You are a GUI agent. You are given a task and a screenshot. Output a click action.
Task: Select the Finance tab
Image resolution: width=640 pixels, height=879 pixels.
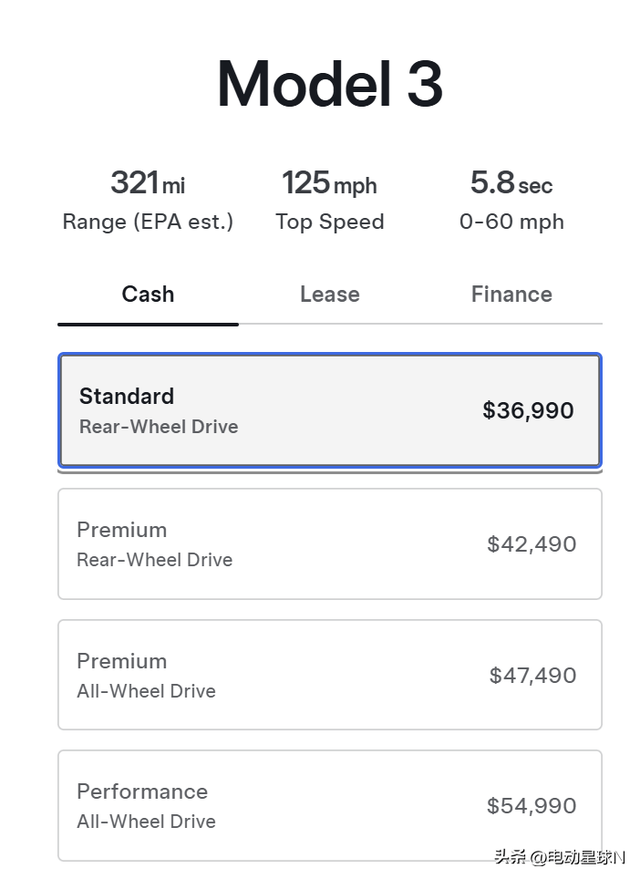[x=511, y=294]
